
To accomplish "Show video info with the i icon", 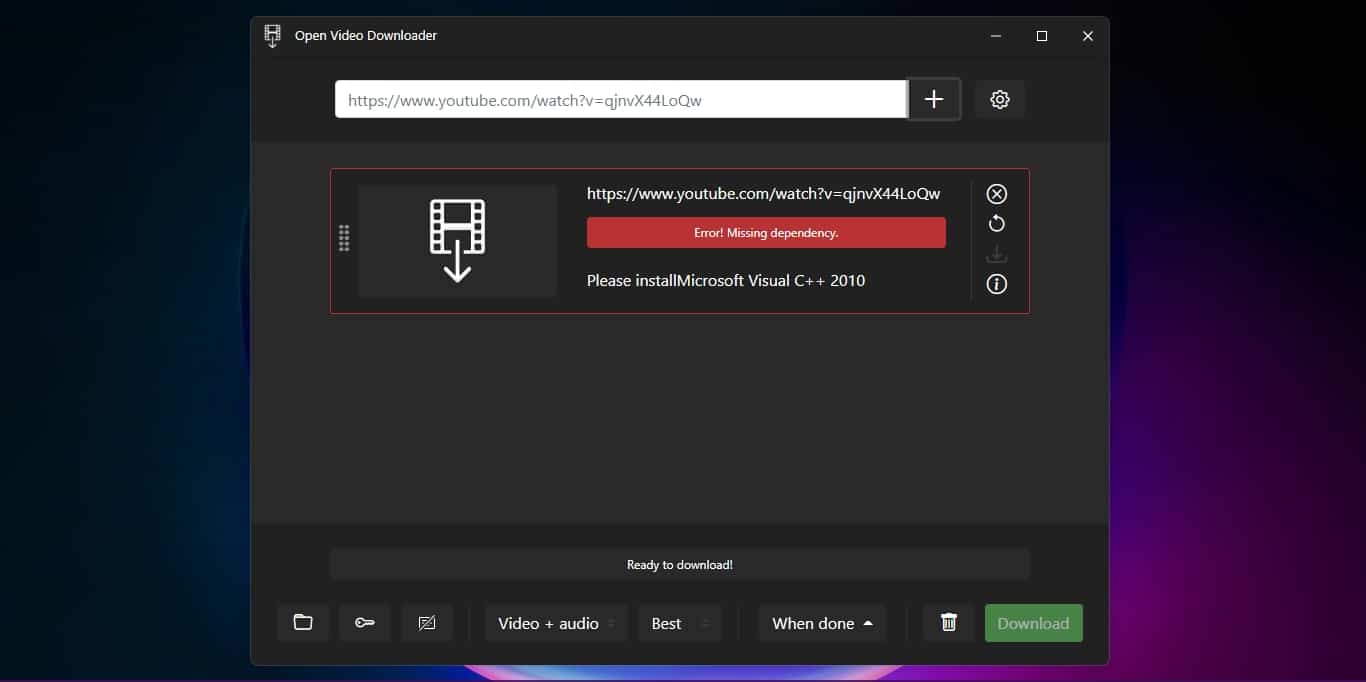I will tap(997, 284).
